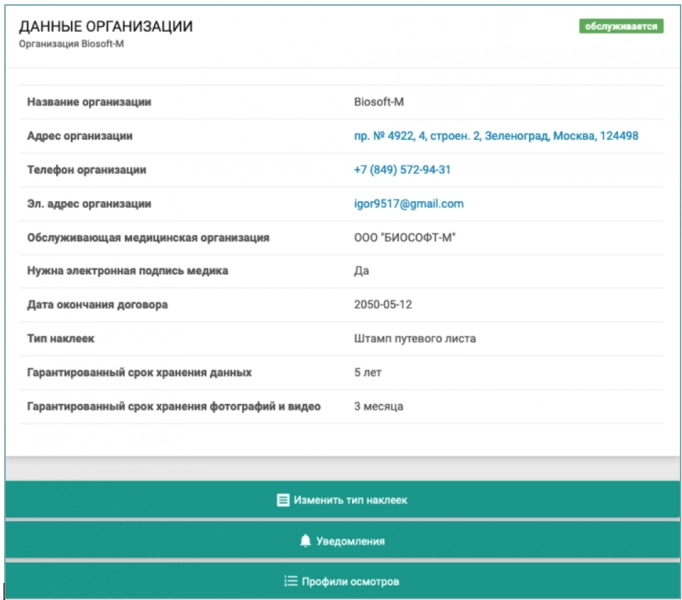Select the value 3 месяца
This screenshot has height=600, width=682.
(x=378, y=406)
